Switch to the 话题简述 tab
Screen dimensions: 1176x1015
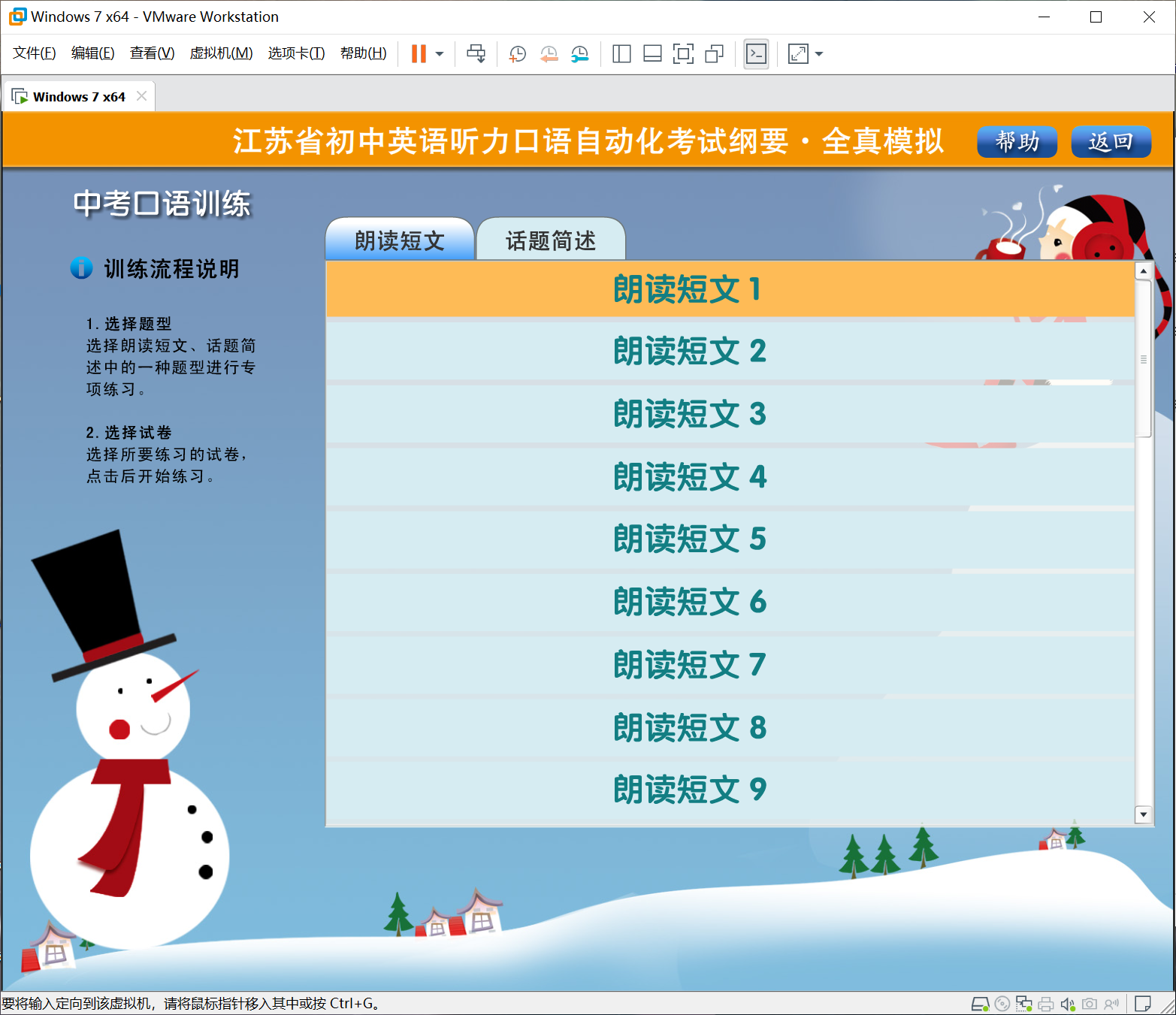[x=551, y=240]
